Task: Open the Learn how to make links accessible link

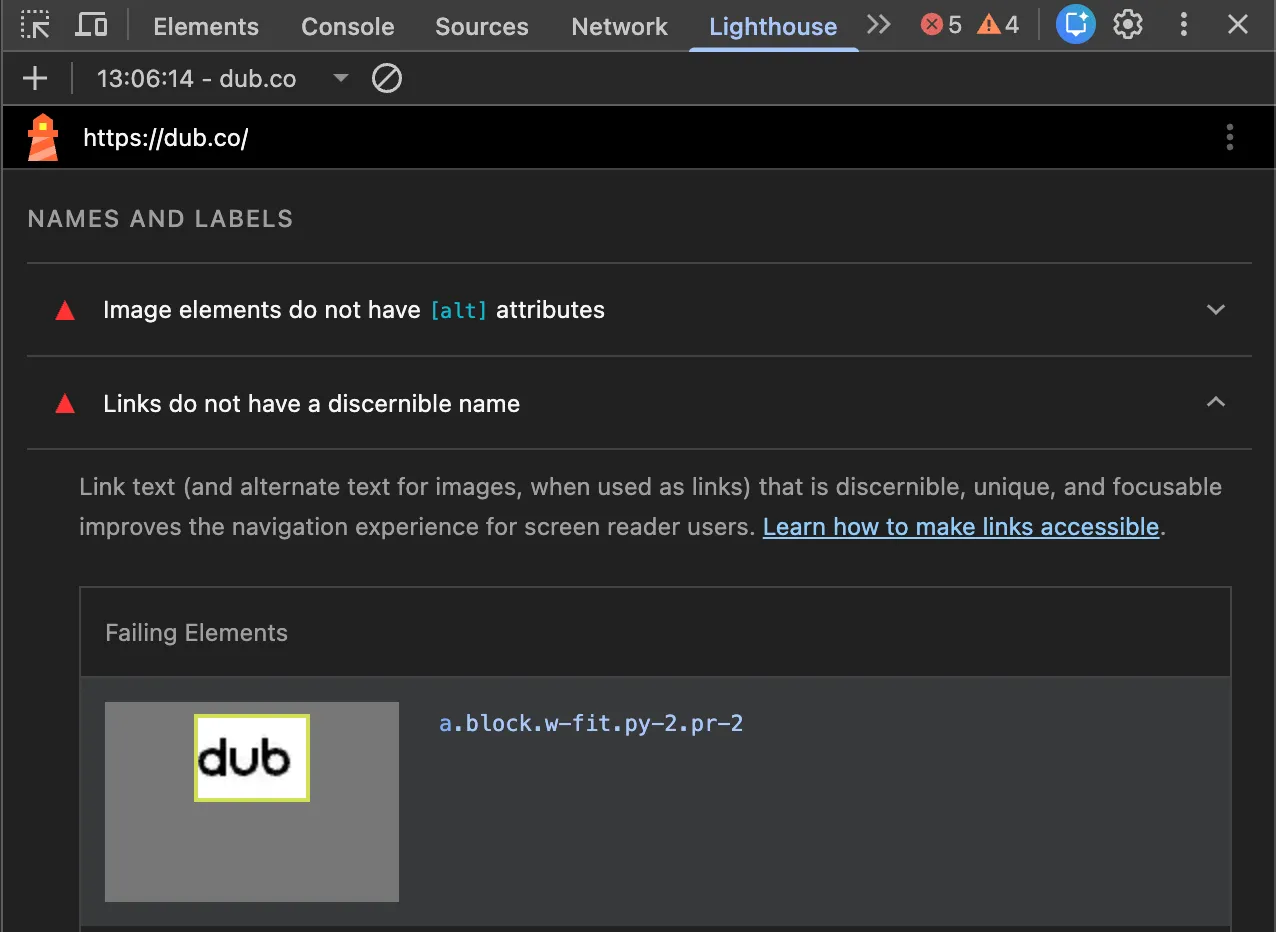Action: (x=961, y=527)
